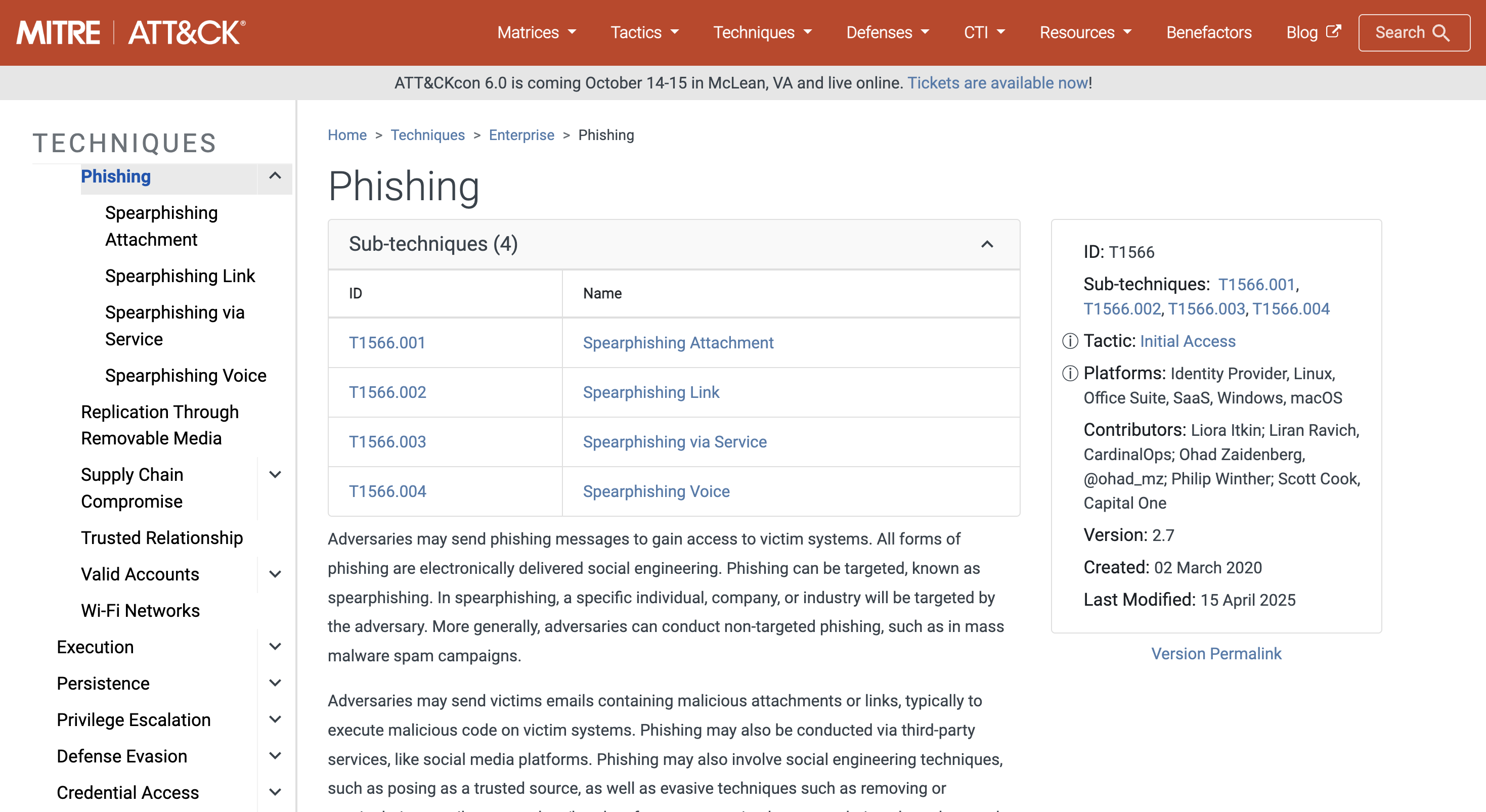The width and height of the screenshot is (1486, 812).
Task: Click the Tactic info circle icon
Action: coord(1070,341)
